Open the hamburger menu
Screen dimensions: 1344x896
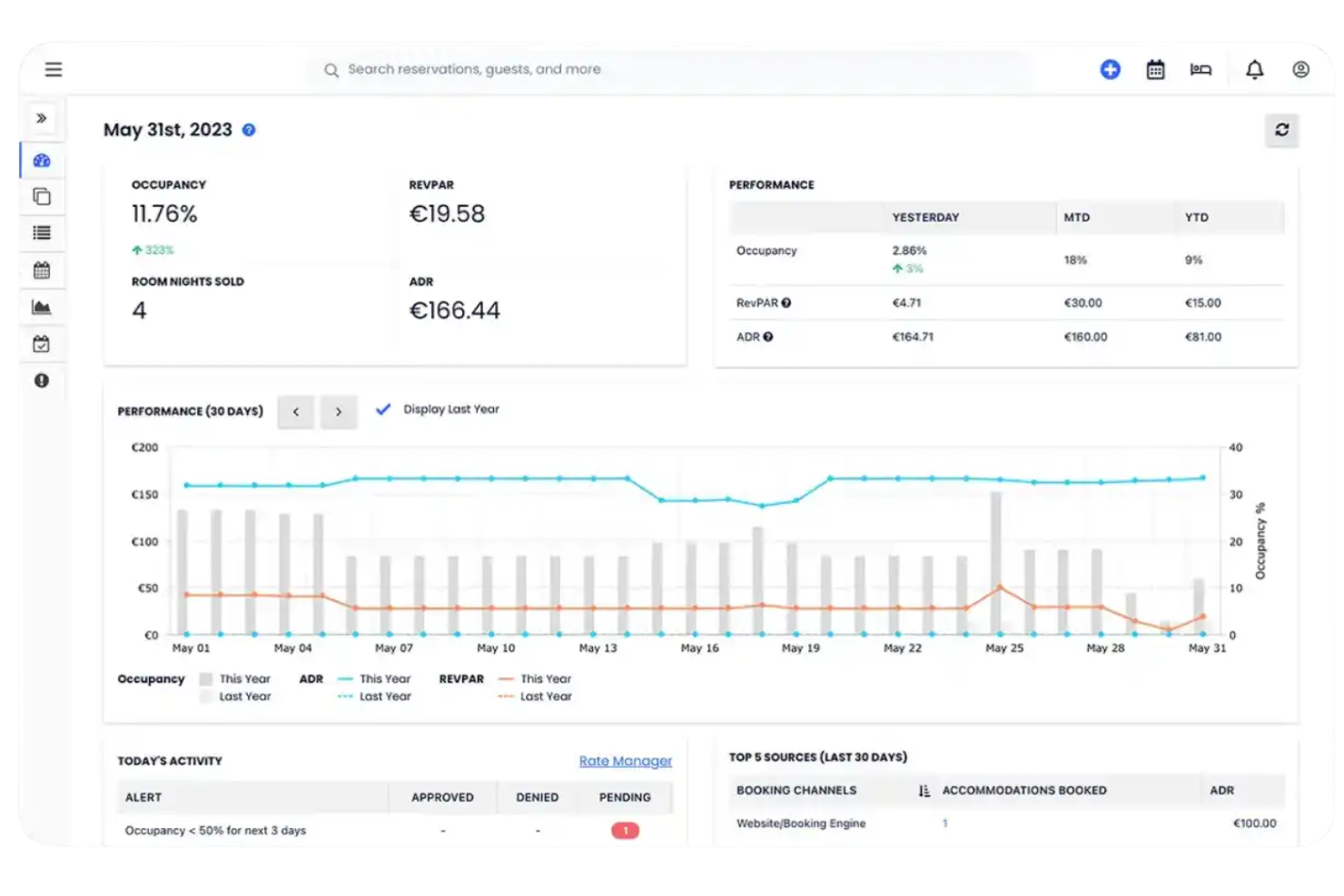[x=54, y=69]
